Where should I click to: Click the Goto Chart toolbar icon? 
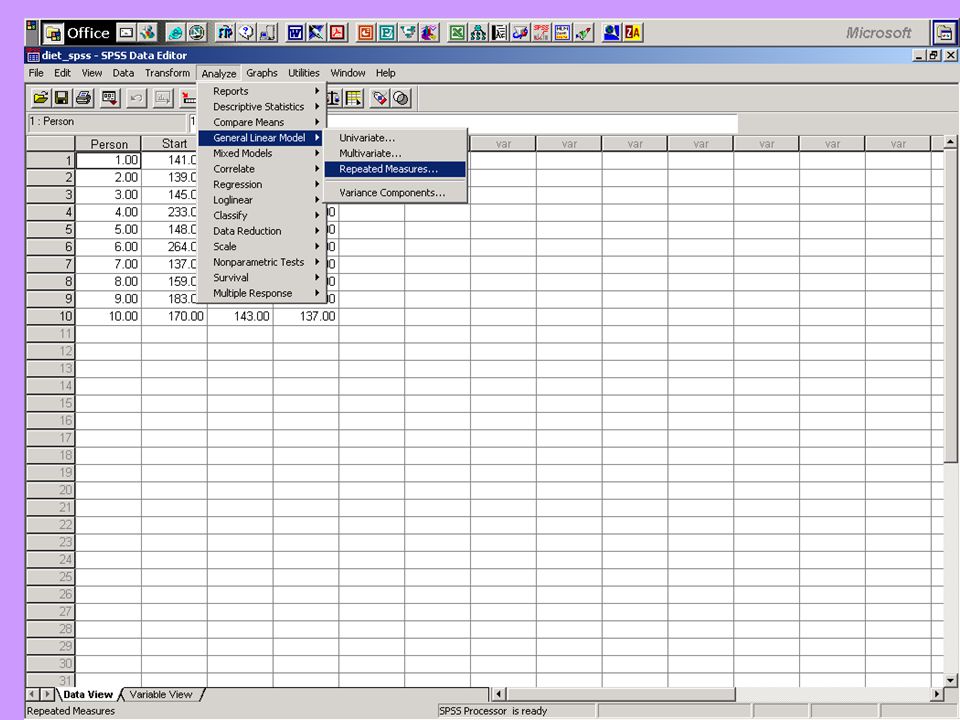click(x=162, y=98)
